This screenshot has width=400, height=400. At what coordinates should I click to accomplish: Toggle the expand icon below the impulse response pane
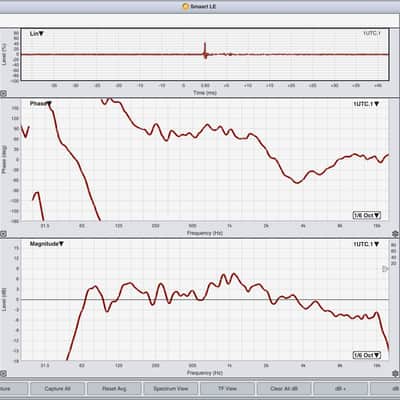coord(3,94)
